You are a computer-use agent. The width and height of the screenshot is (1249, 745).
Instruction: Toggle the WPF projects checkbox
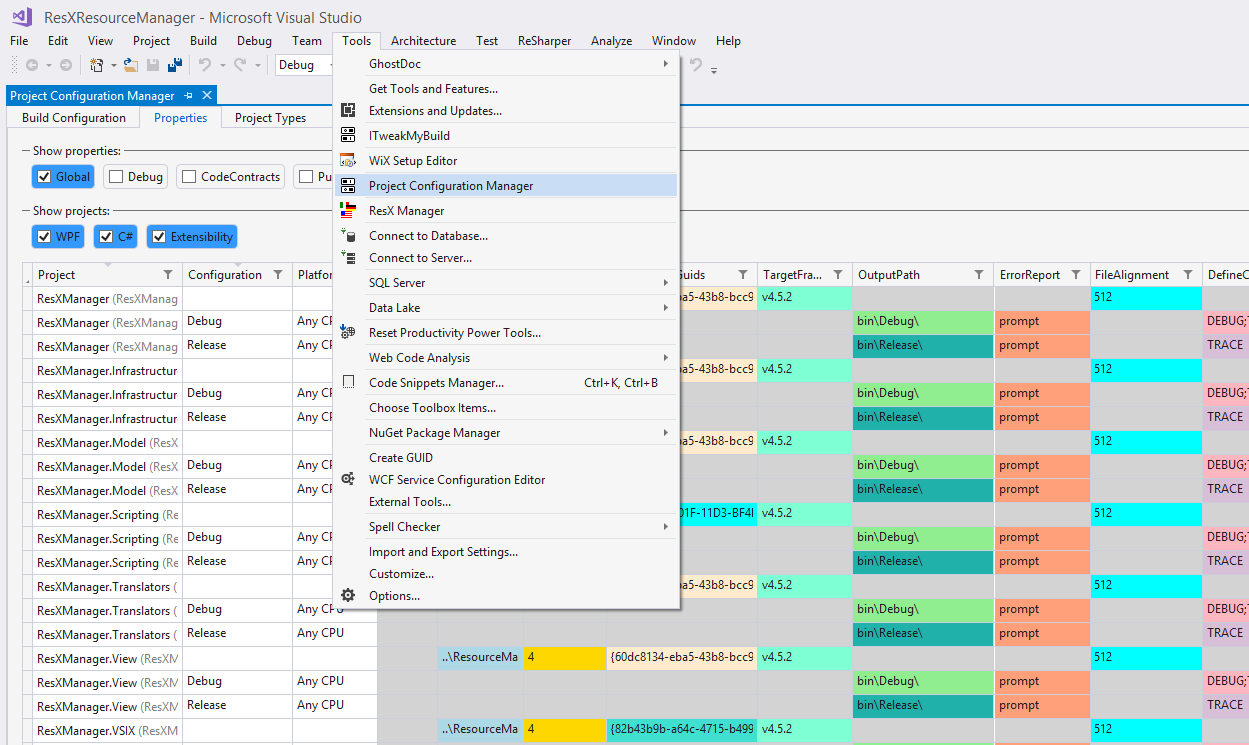point(44,237)
